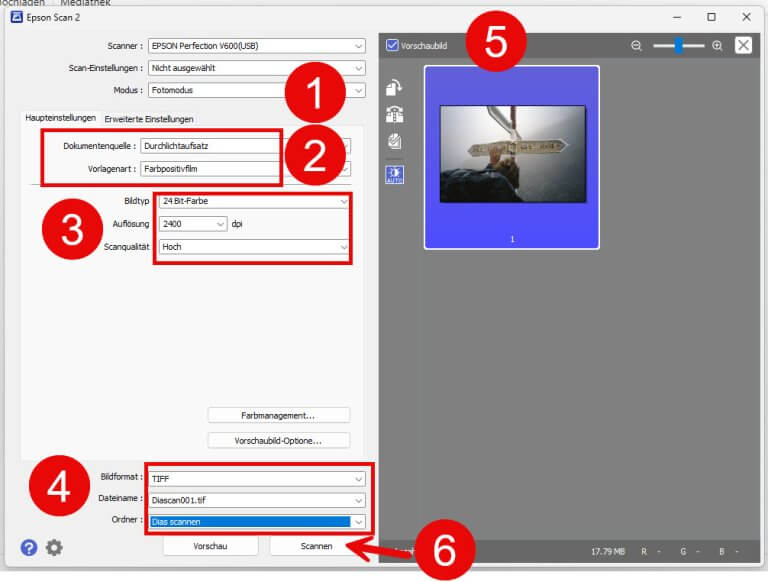Viewport: 768px width, 582px height.
Task: Open help via the blue question mark icon
Action: (x=29, y=547)
